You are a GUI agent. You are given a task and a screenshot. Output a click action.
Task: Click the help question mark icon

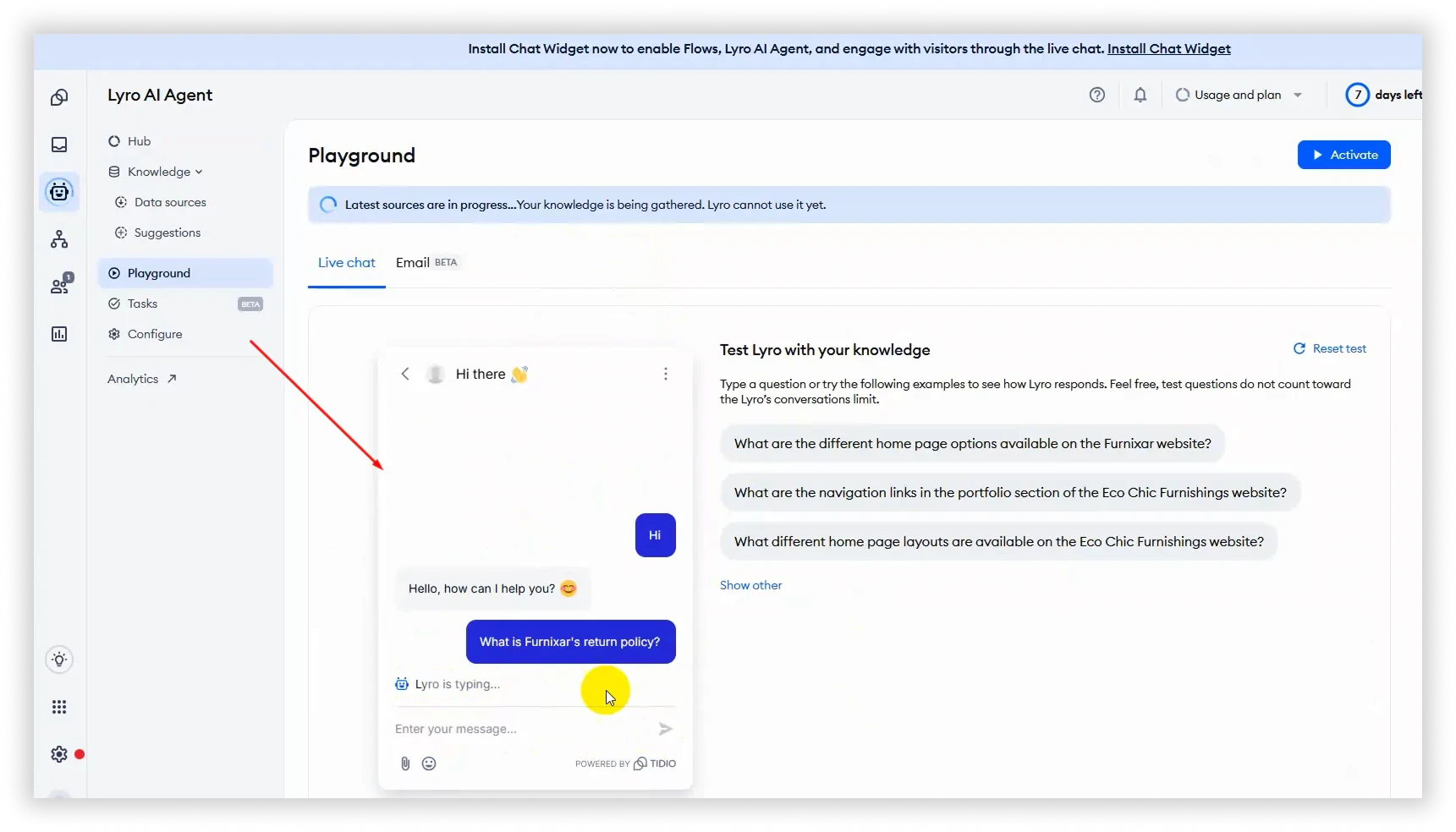pyautogui.click(x=1097, y=95)
